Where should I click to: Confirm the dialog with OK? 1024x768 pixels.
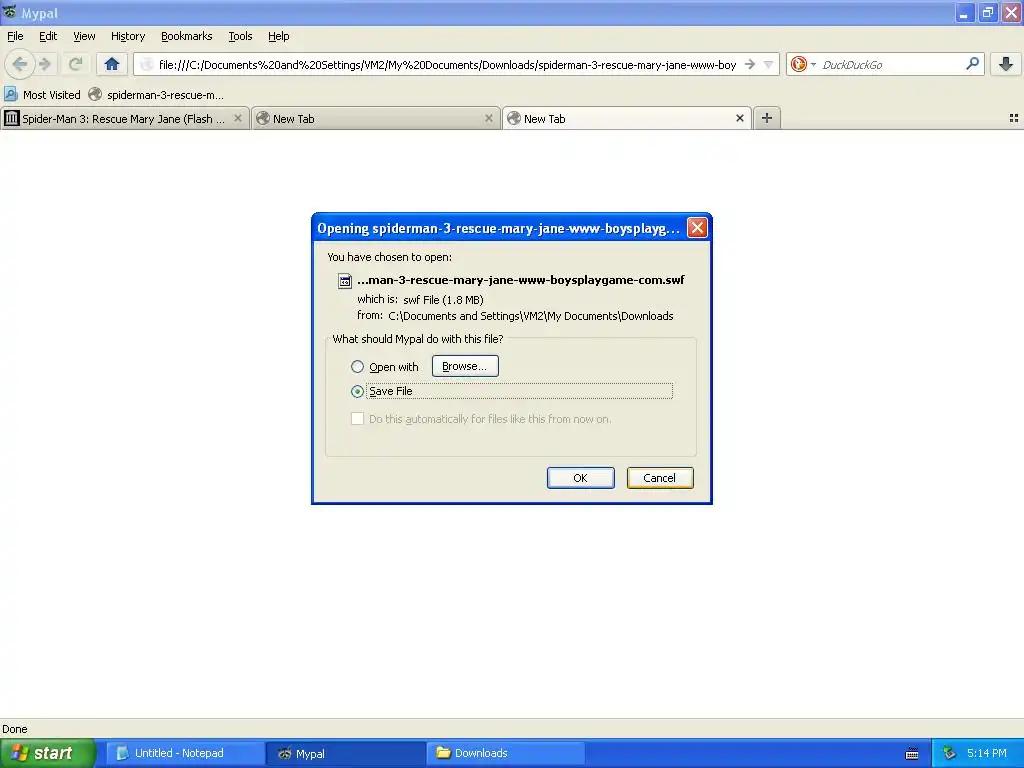pyautogui.click(x=580, y=477)
